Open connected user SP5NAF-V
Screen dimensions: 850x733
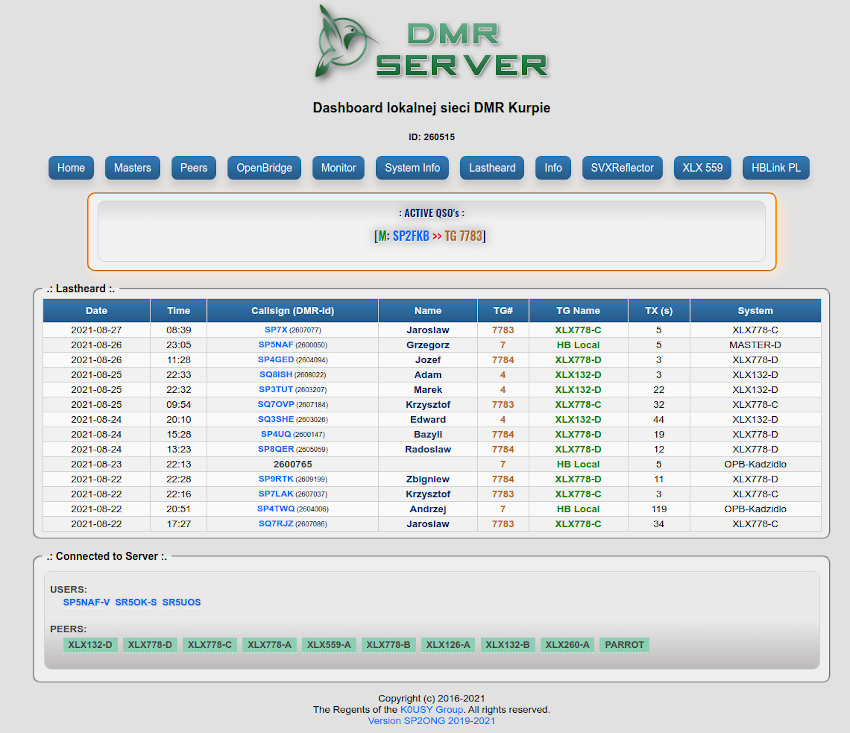86,602
